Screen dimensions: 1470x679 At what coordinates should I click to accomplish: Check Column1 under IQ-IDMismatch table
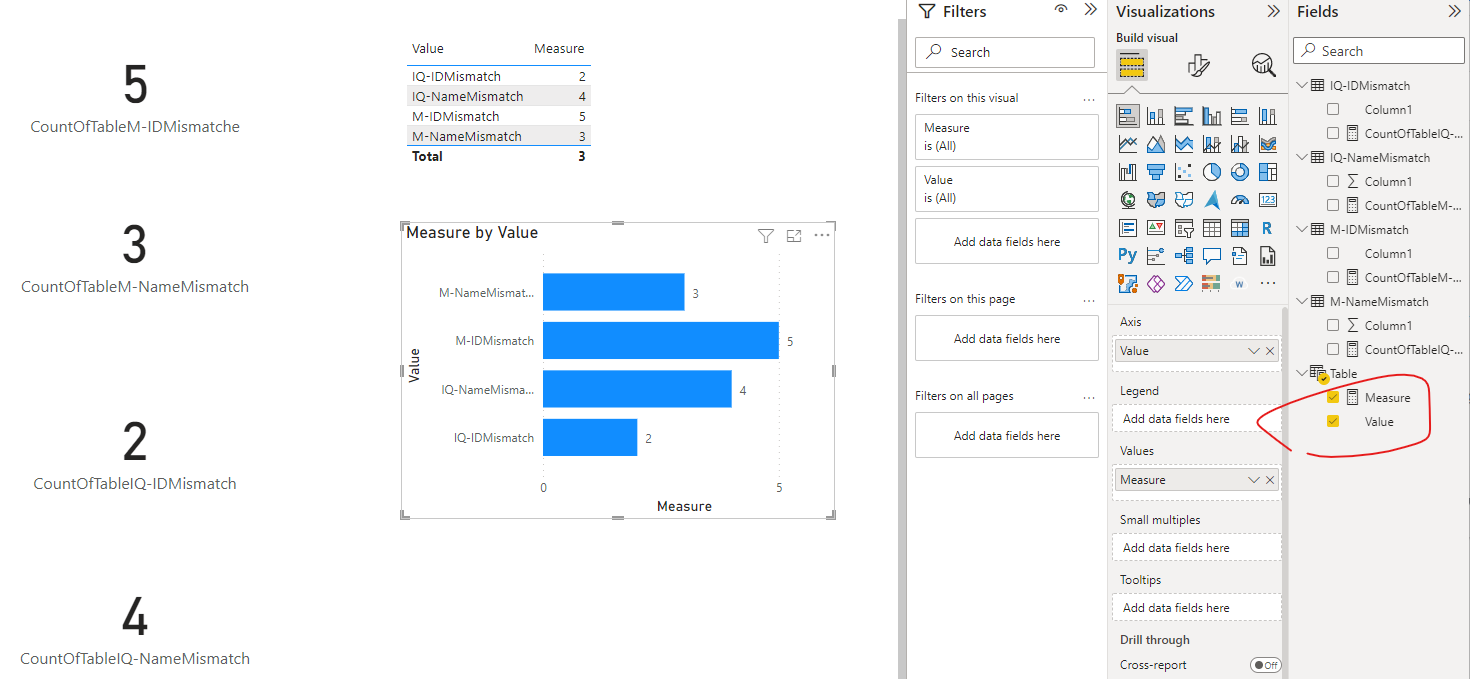click(1332, 109)
